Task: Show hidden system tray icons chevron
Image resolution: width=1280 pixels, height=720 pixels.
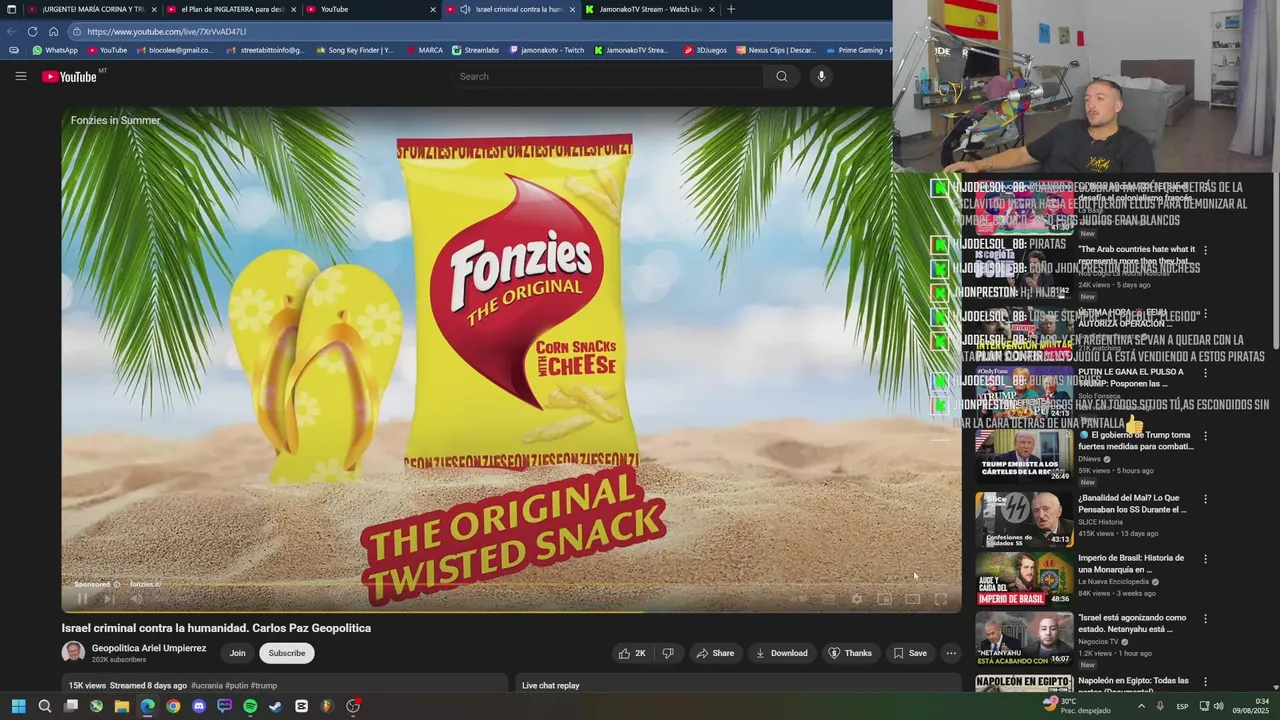Action: 1141,706
